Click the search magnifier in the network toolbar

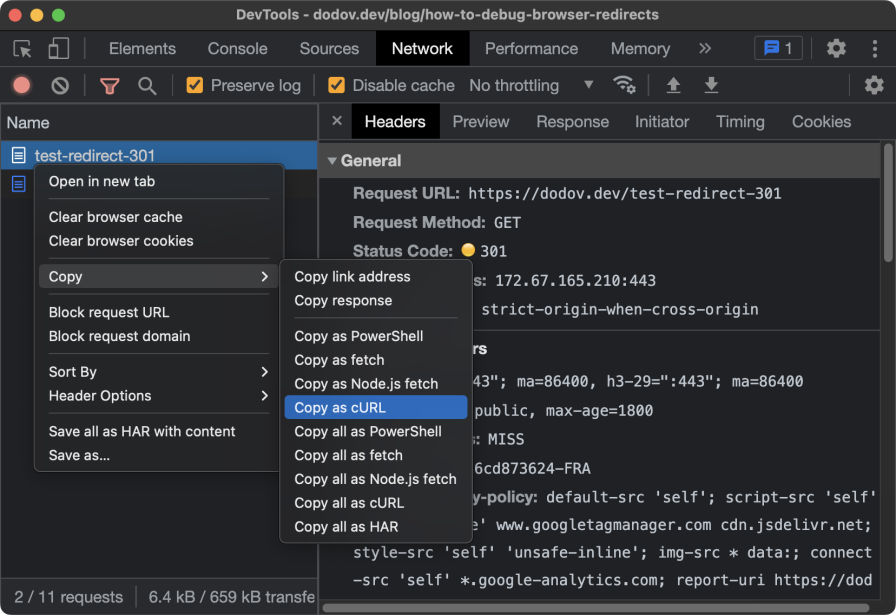(148, 85)
